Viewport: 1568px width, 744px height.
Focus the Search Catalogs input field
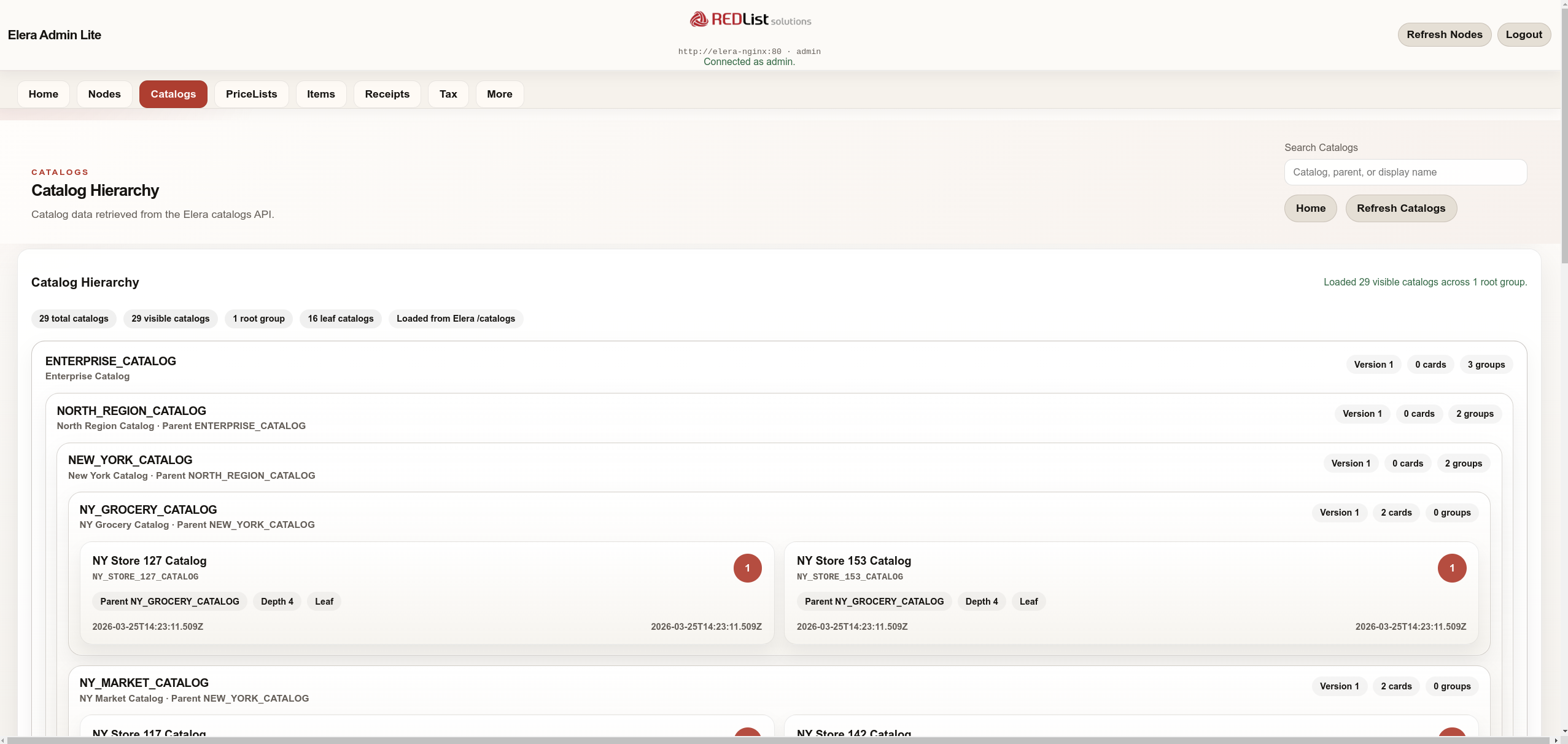pos(1405,172)
